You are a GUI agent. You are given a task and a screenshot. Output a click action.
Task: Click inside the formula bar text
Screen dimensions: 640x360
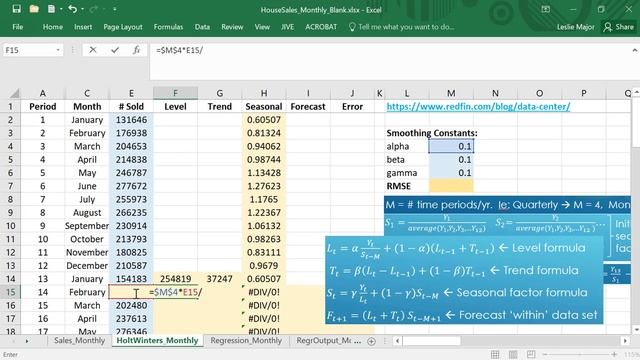click(179, 50)
